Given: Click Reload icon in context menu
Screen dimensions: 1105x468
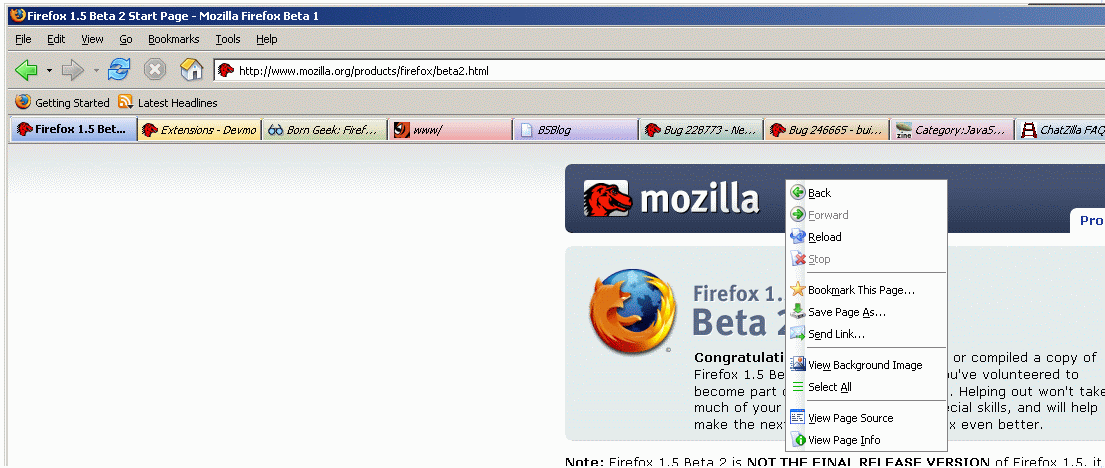Looking at the screenshot, I should tap(798, 237).
